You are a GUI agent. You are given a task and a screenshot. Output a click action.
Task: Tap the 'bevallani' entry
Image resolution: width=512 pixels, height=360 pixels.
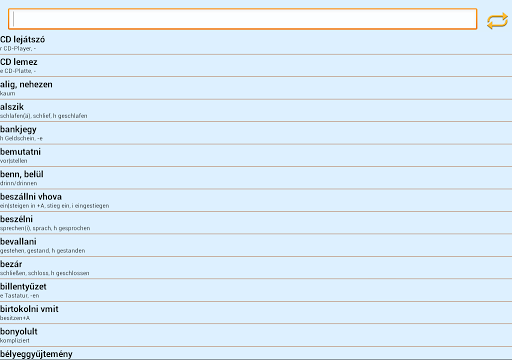coord(256,245)
